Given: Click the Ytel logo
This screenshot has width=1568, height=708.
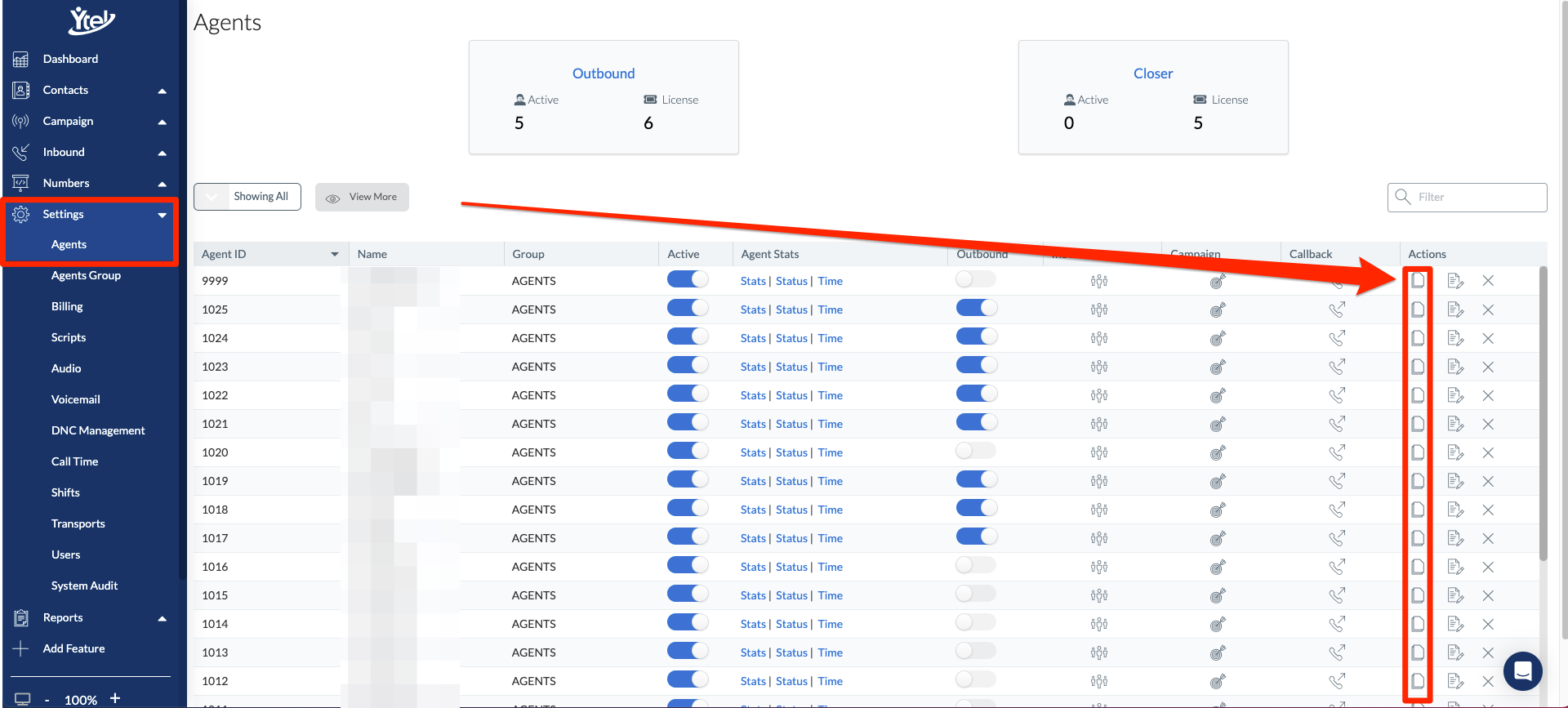Looking at the screenshot, I should (x=91, y=20).
